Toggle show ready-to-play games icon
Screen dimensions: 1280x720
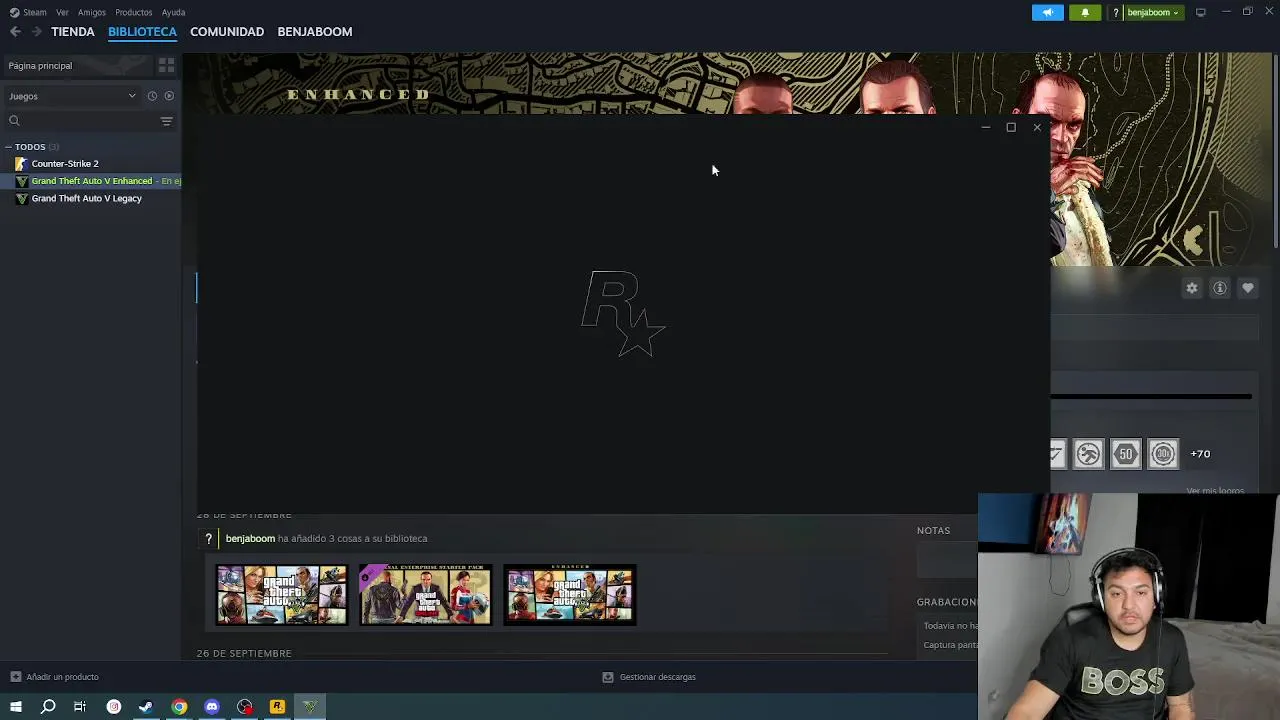tap(169, 96)
